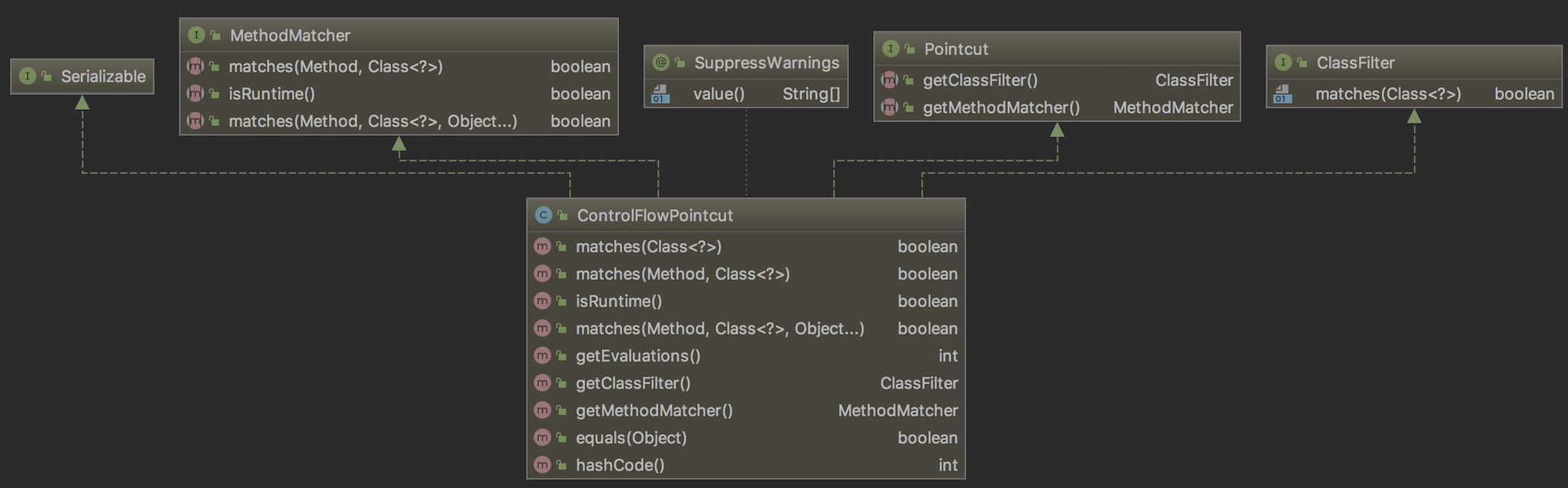
Task: Click the lock icon next to ControlFlowPointcut title
Action: coord(563,215)
